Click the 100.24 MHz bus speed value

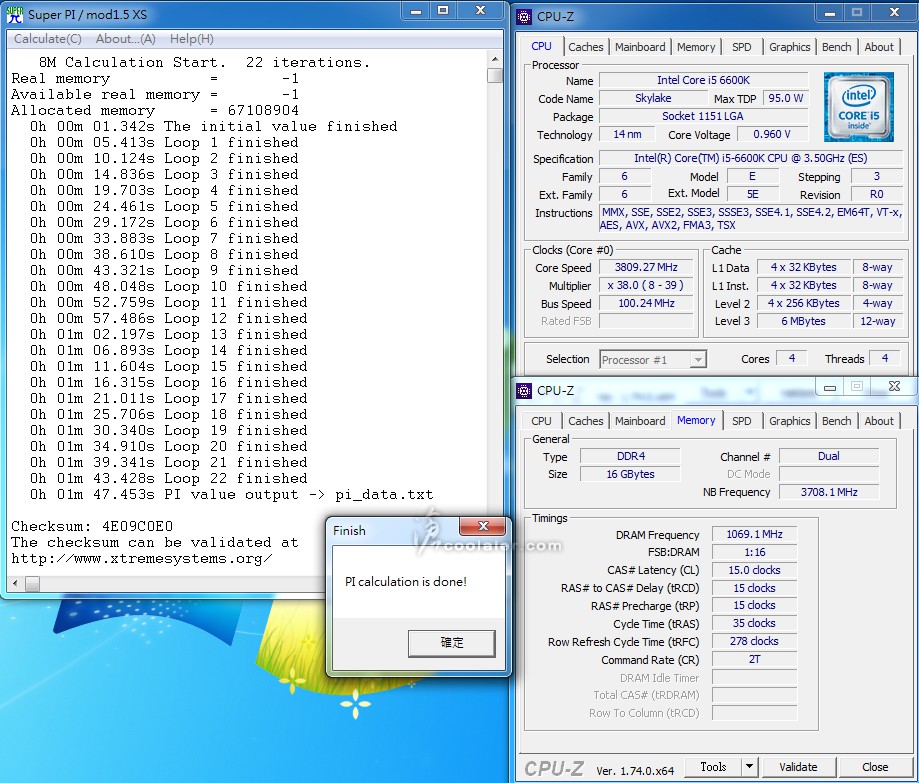click(646, 304)
